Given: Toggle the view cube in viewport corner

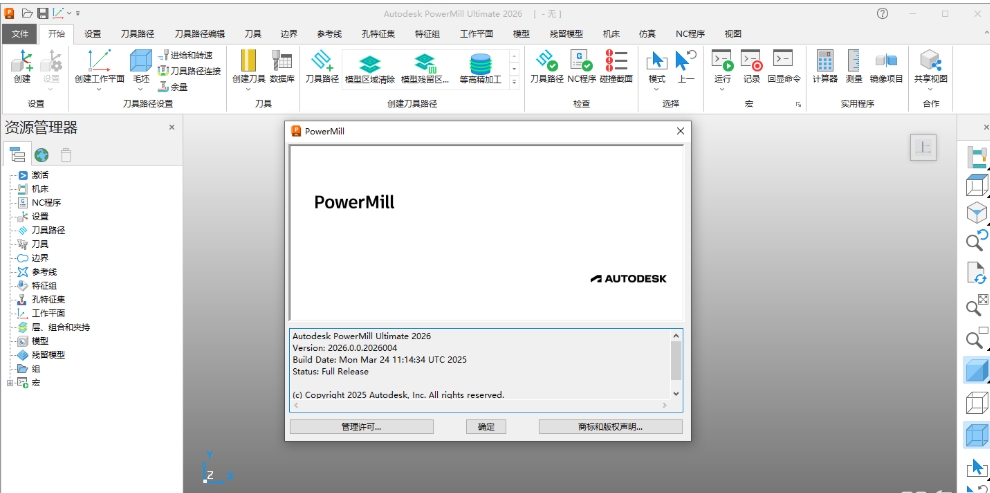Looking at the screenshot, I should pos(922,147).
